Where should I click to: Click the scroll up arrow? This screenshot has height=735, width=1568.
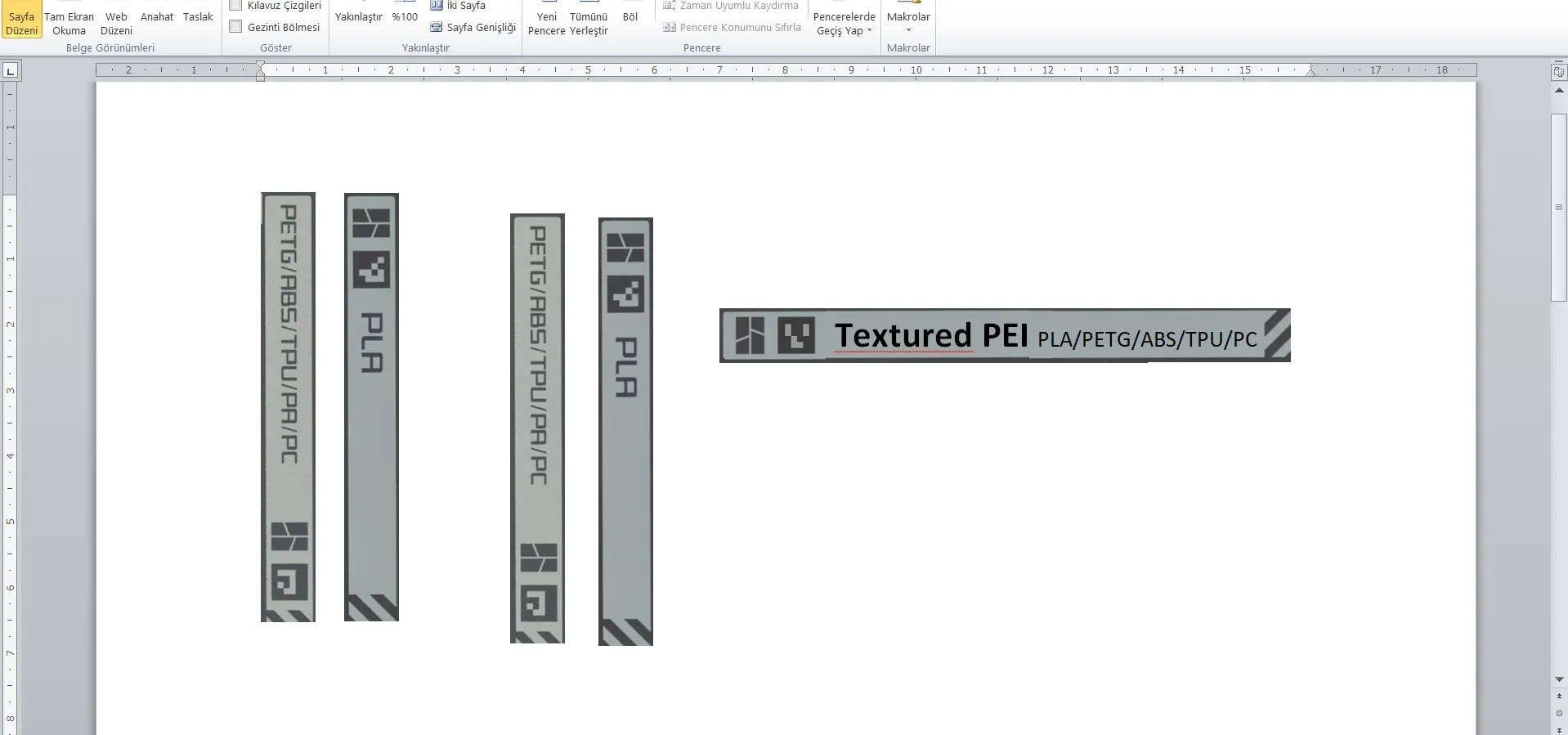pos(1559,90)
